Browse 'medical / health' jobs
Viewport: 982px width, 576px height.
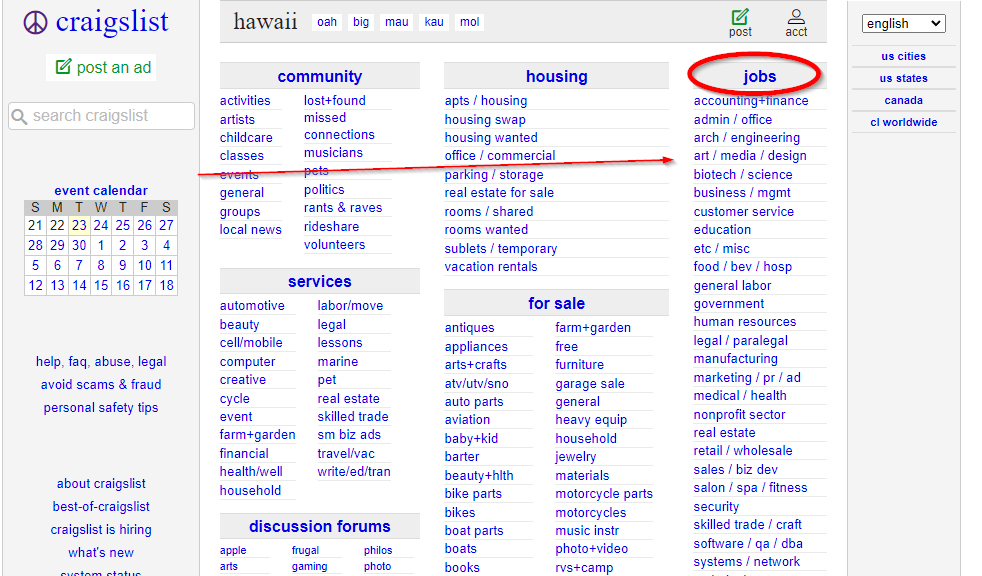(x=740, y=396)
